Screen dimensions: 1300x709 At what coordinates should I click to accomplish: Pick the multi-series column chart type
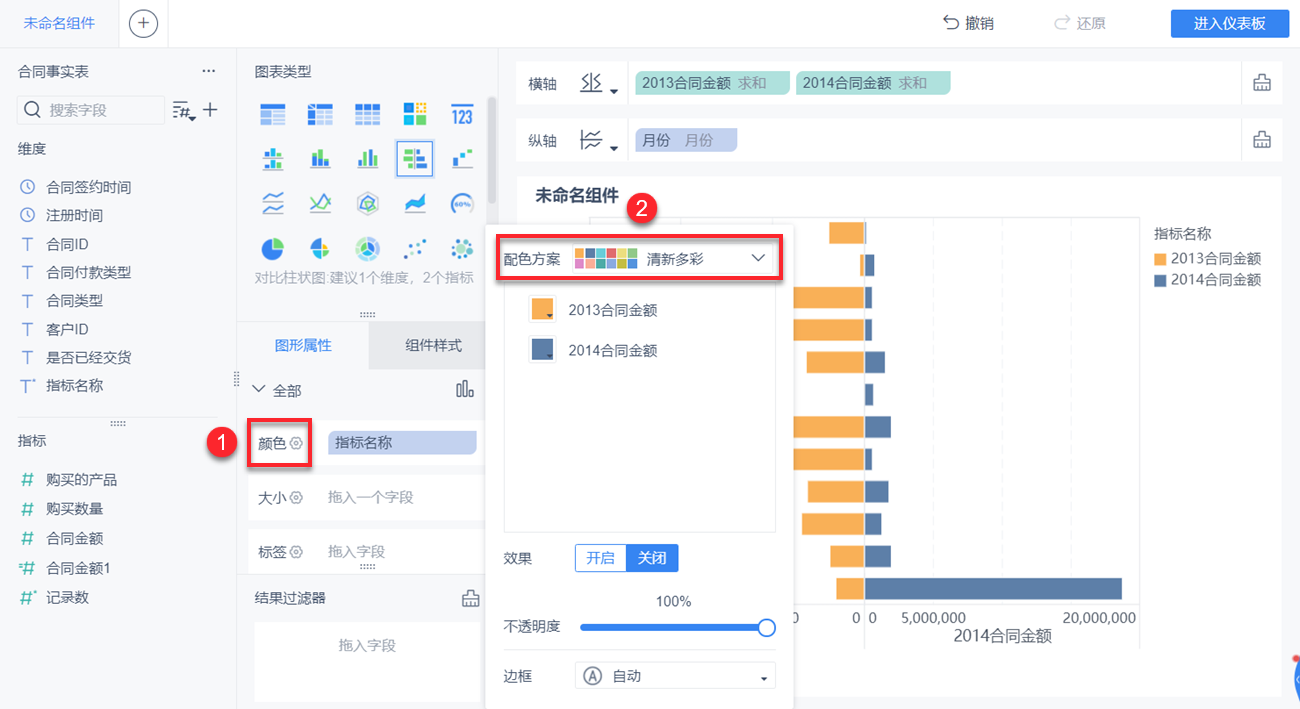pyautogui.click(x=368, y=158)
